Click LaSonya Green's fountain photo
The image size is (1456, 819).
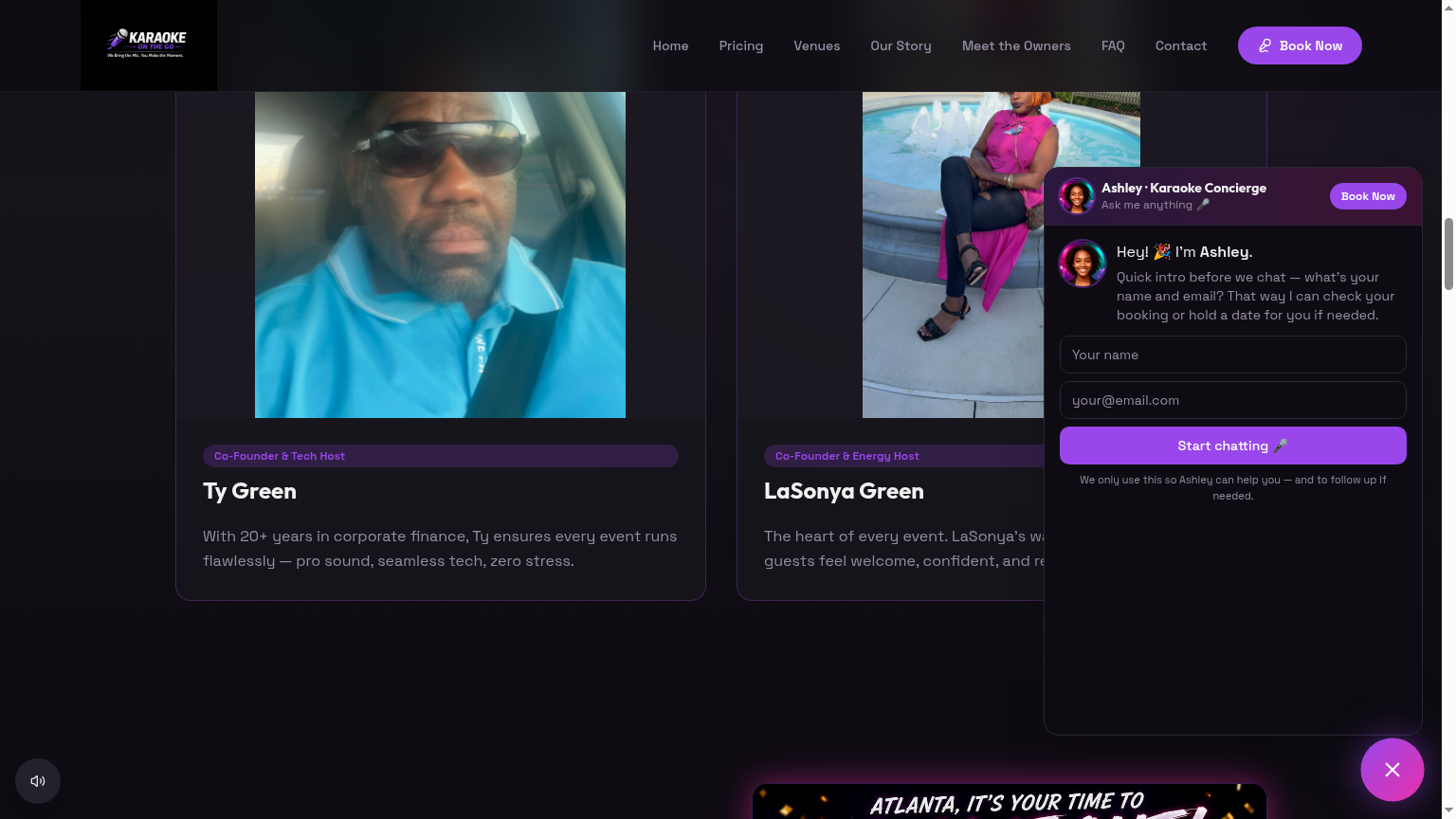pos(952,254)
